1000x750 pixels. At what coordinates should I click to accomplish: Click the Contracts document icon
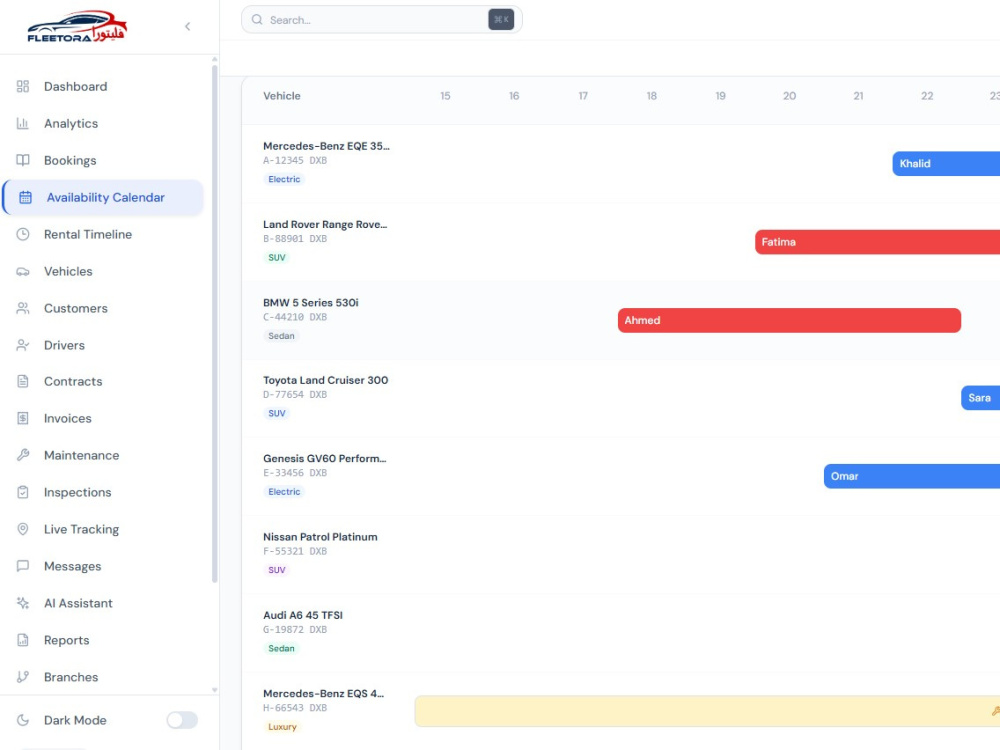pos(23,381)
